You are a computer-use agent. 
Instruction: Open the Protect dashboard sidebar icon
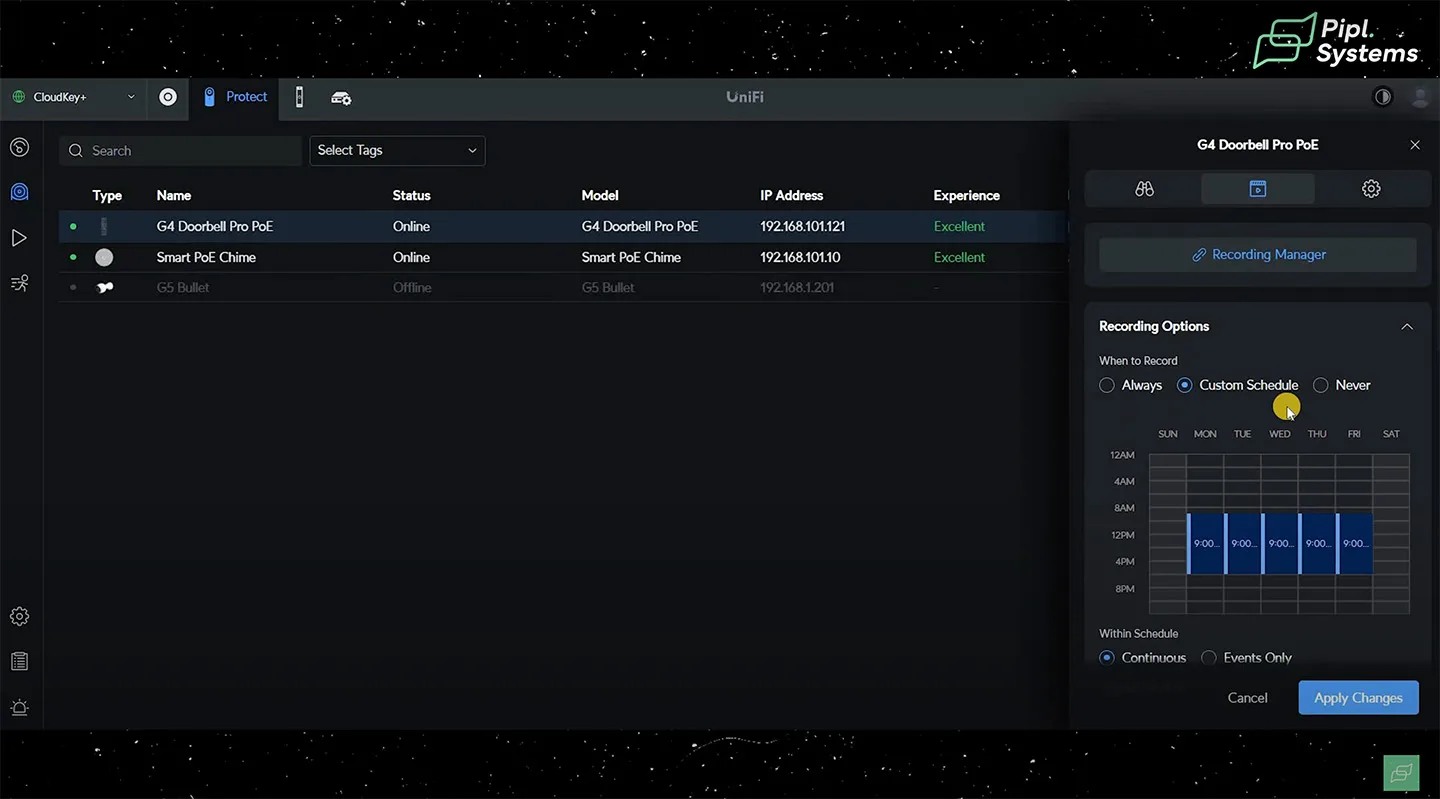[19, 148]
